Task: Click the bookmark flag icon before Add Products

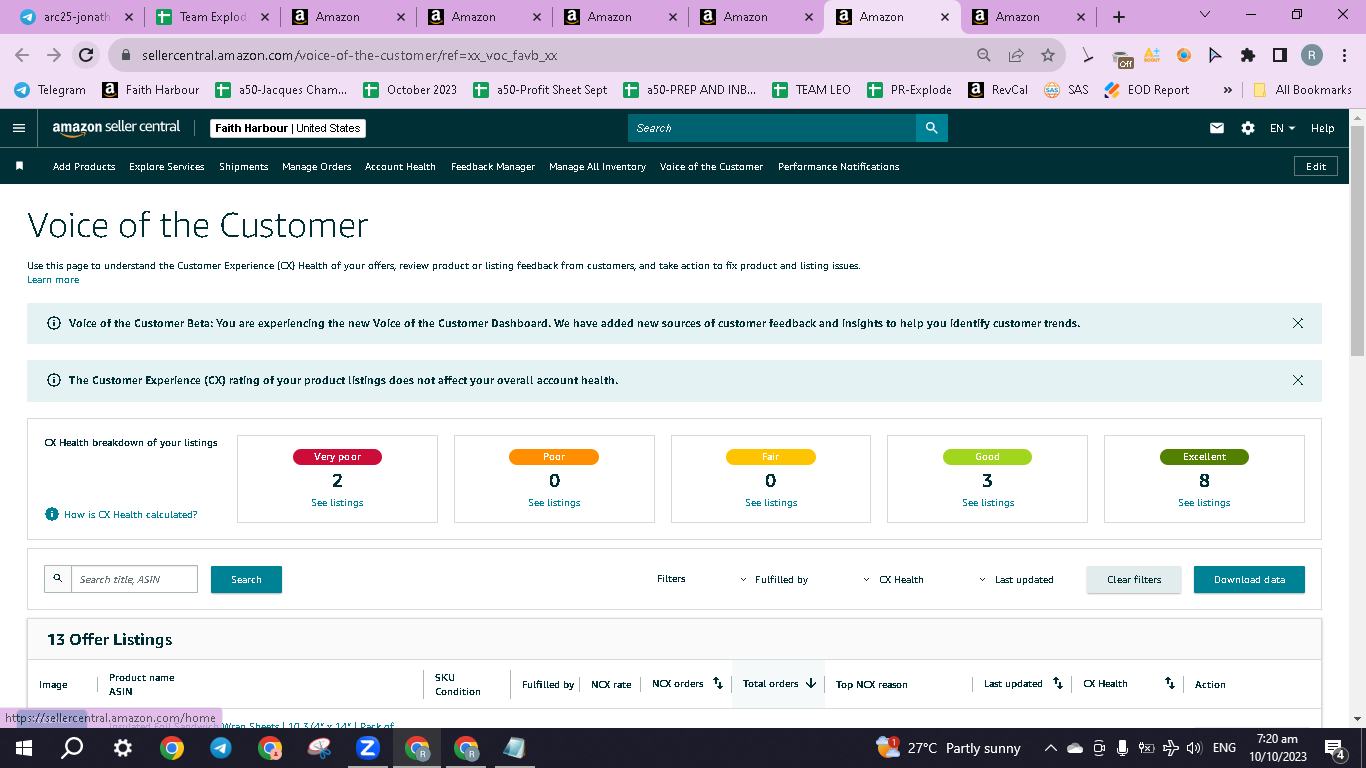Action: click(x=19, y=166)
